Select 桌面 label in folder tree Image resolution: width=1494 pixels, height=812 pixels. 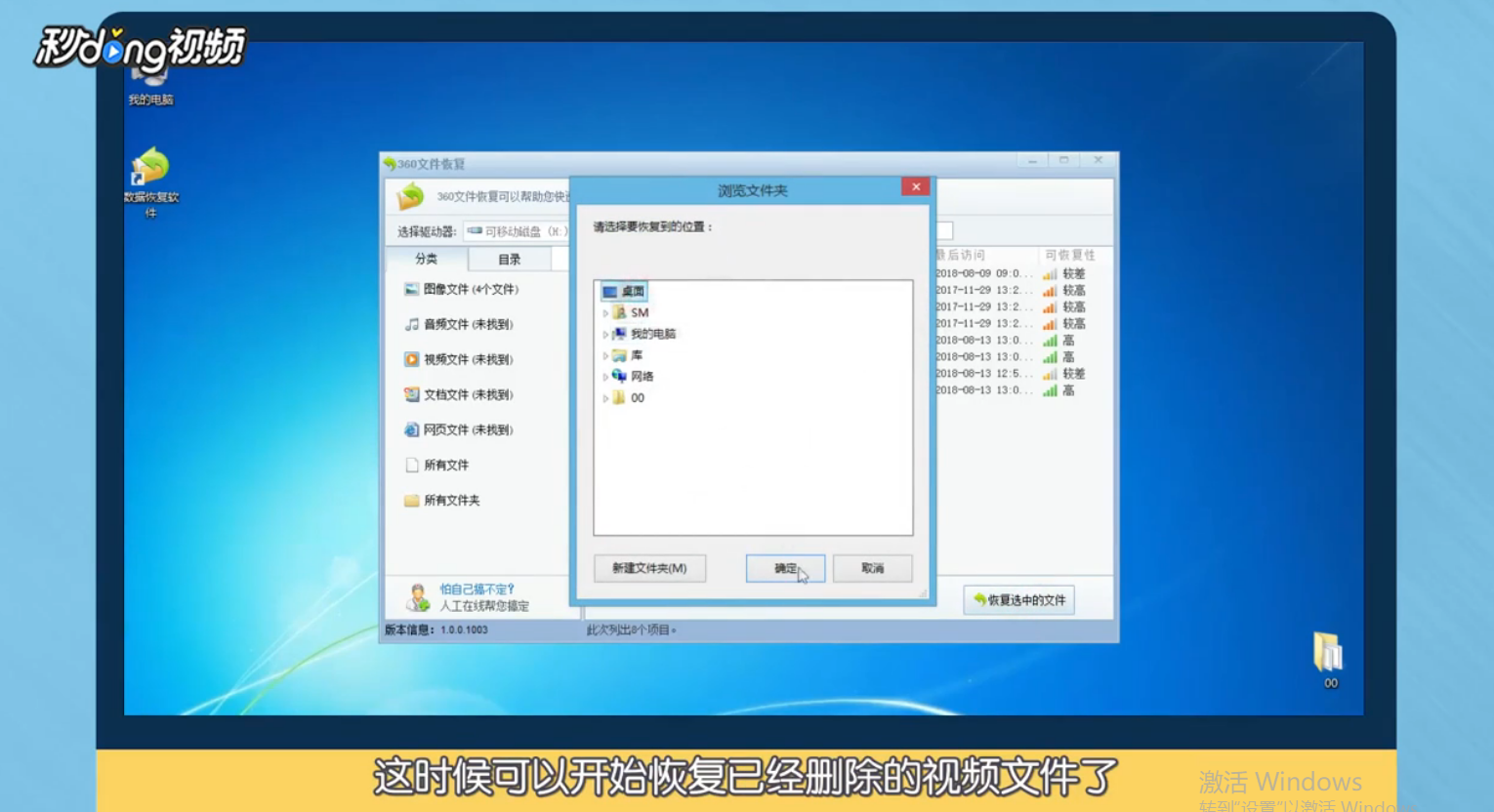tap(633, 291)
